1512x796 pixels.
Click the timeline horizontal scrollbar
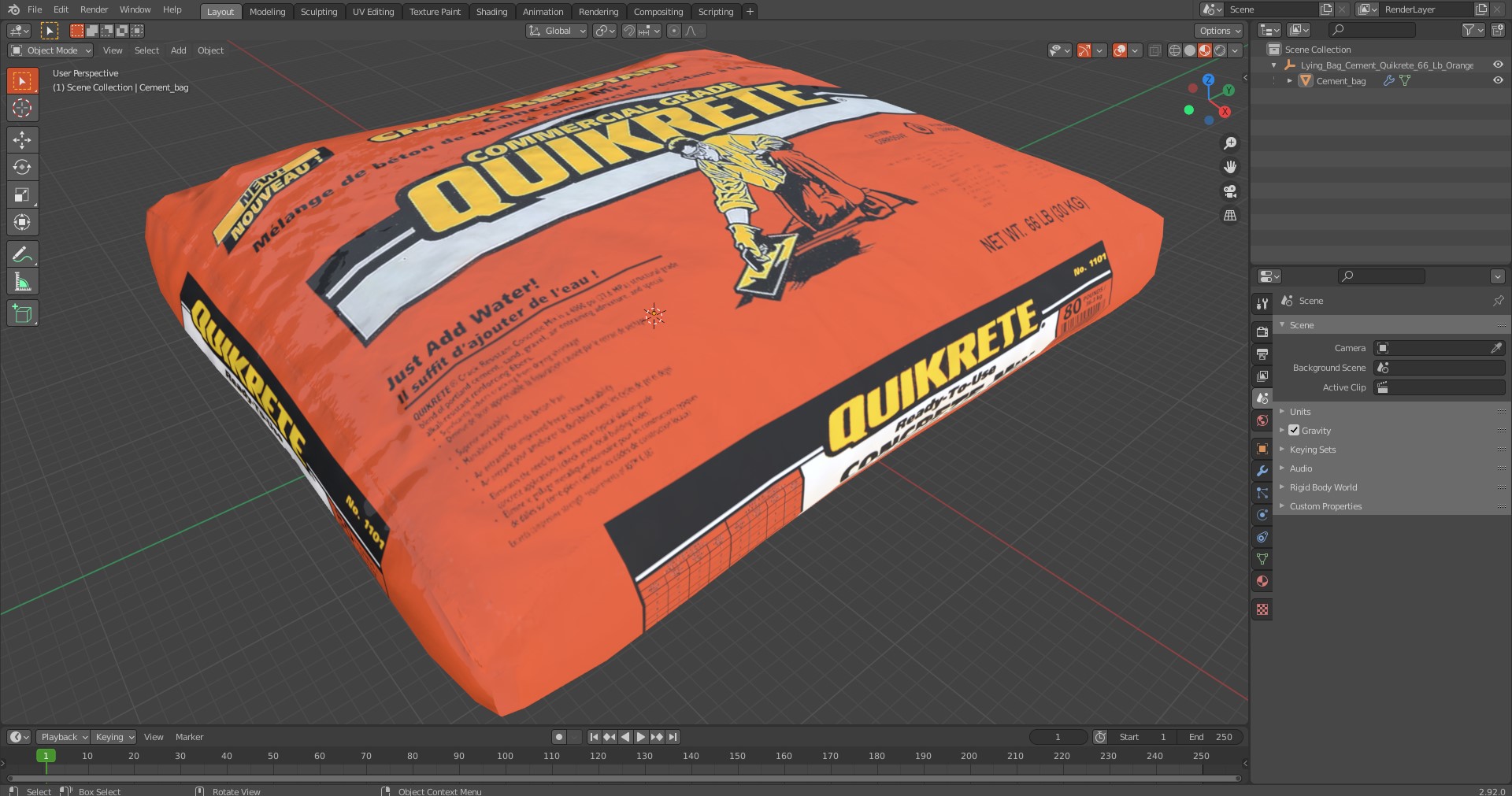point(622,779)
